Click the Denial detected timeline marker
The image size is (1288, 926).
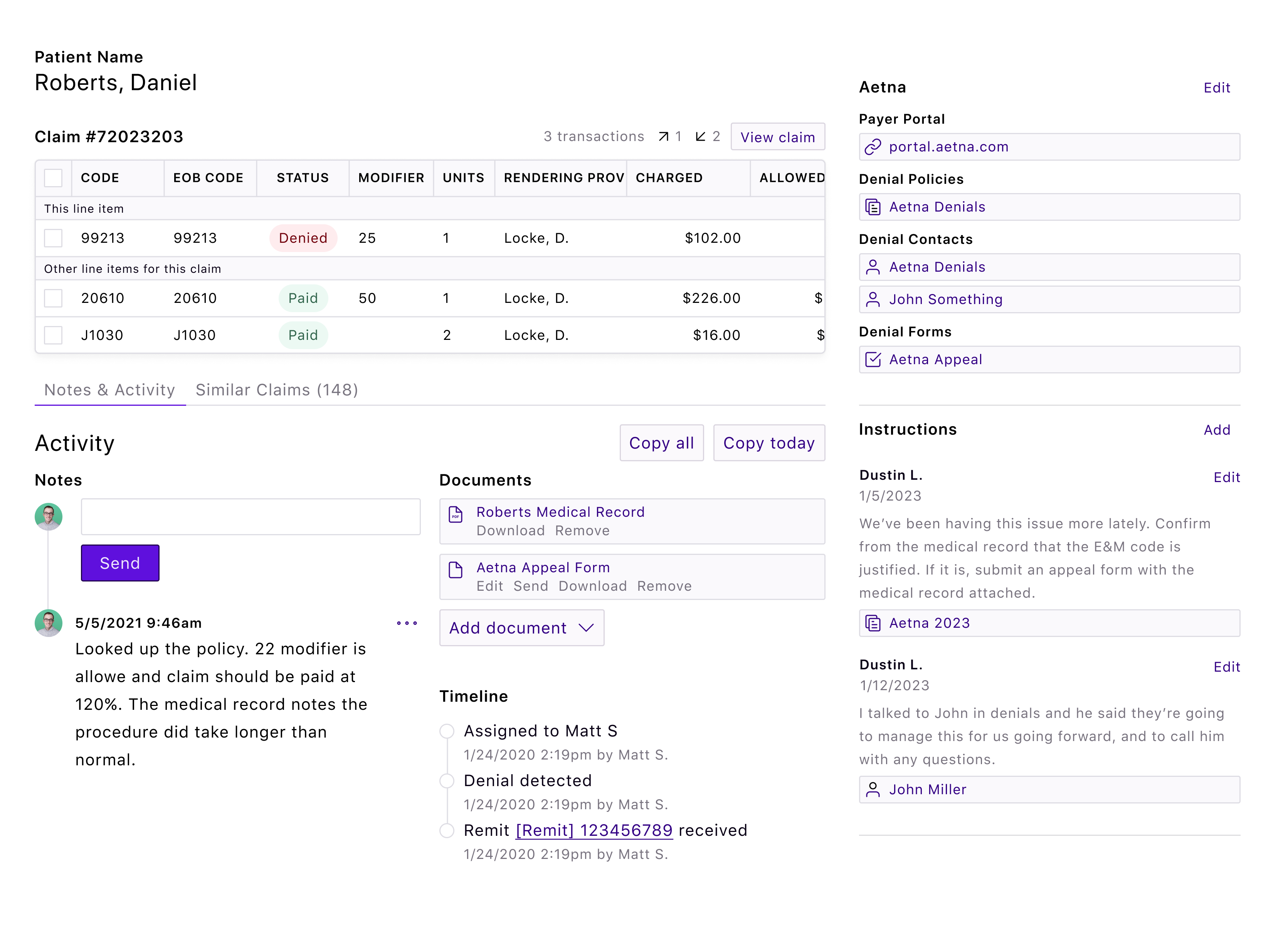click(447, 781)
